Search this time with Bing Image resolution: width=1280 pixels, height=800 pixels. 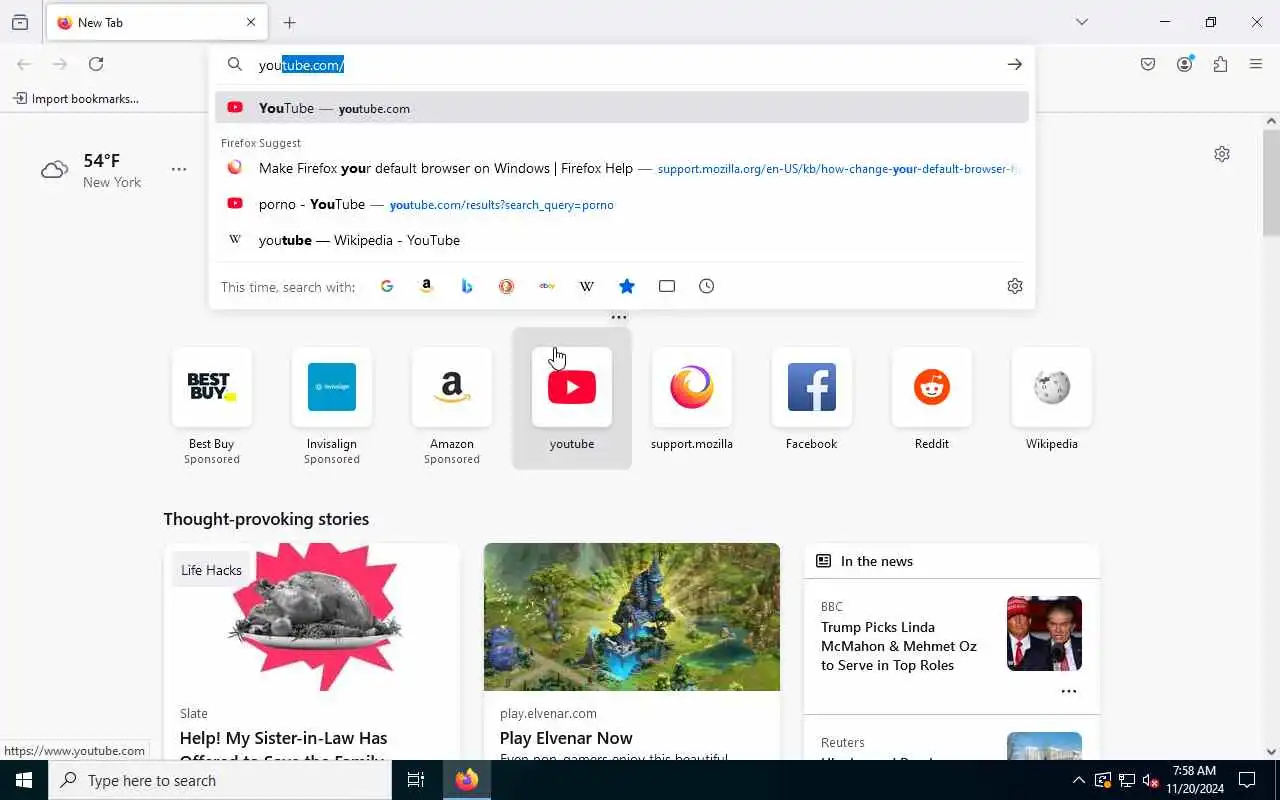tap(467, 286)
